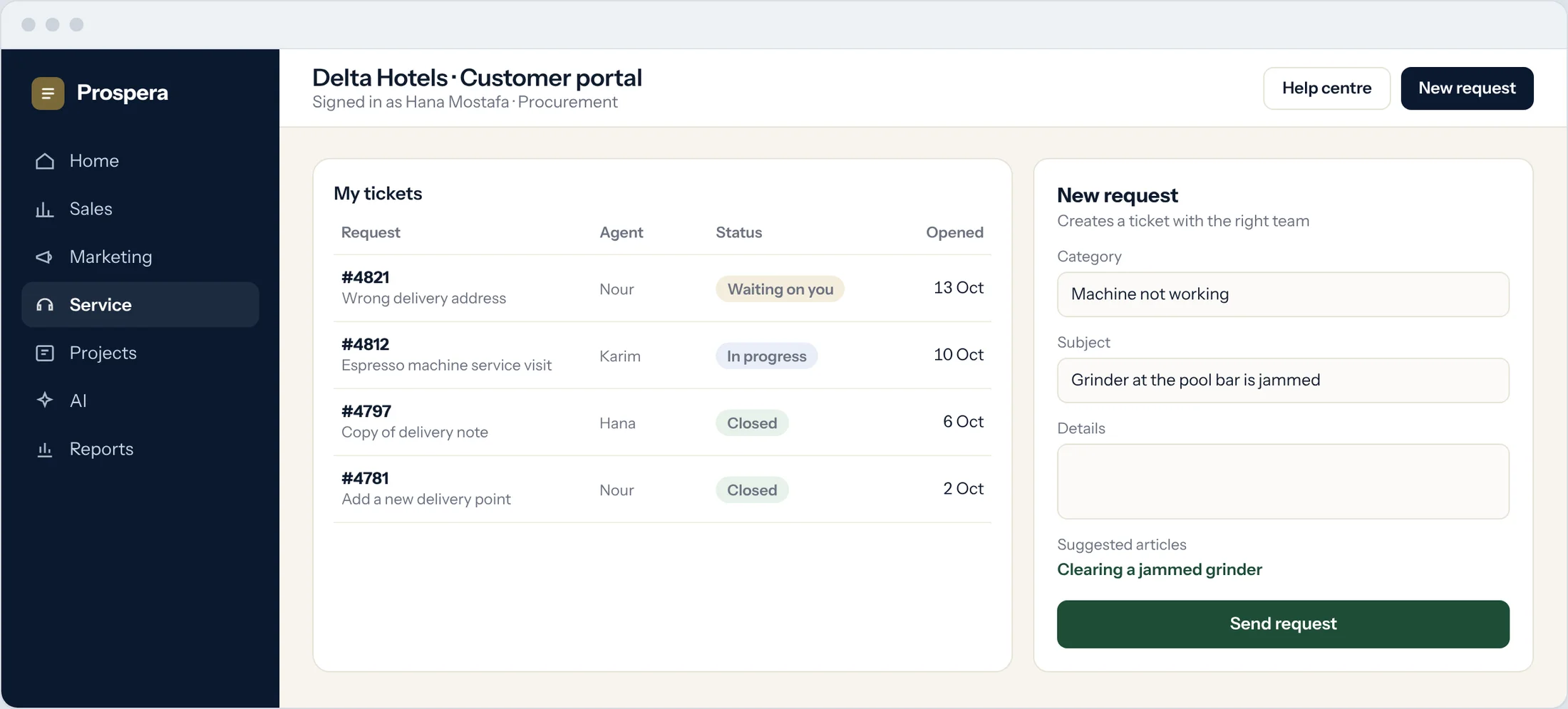Click the Closed badge on ticket #4781
Viewport: 1568px width, 709px height.
[x=752, y=490]
